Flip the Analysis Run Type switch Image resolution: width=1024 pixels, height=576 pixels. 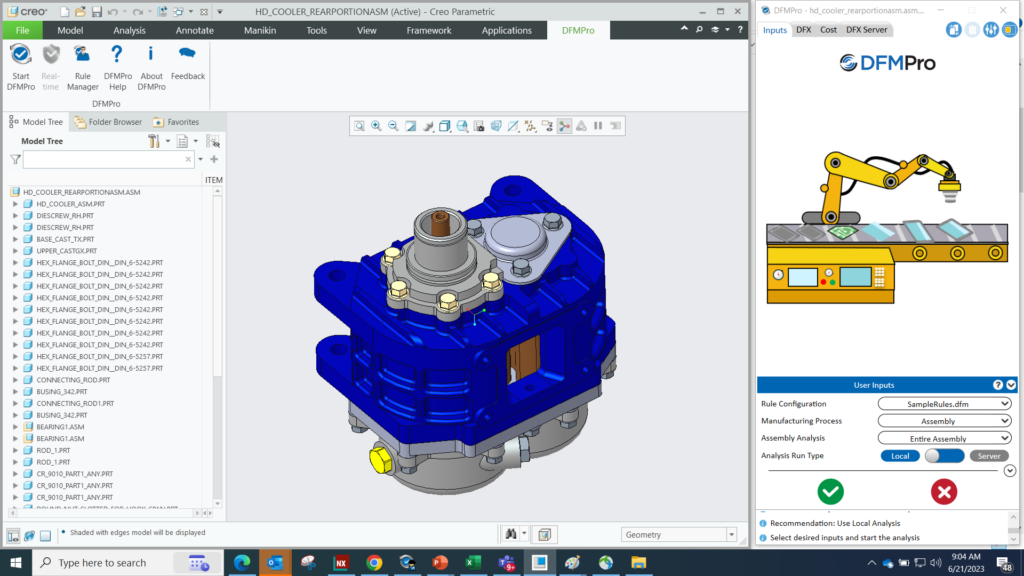click(944, 456)
